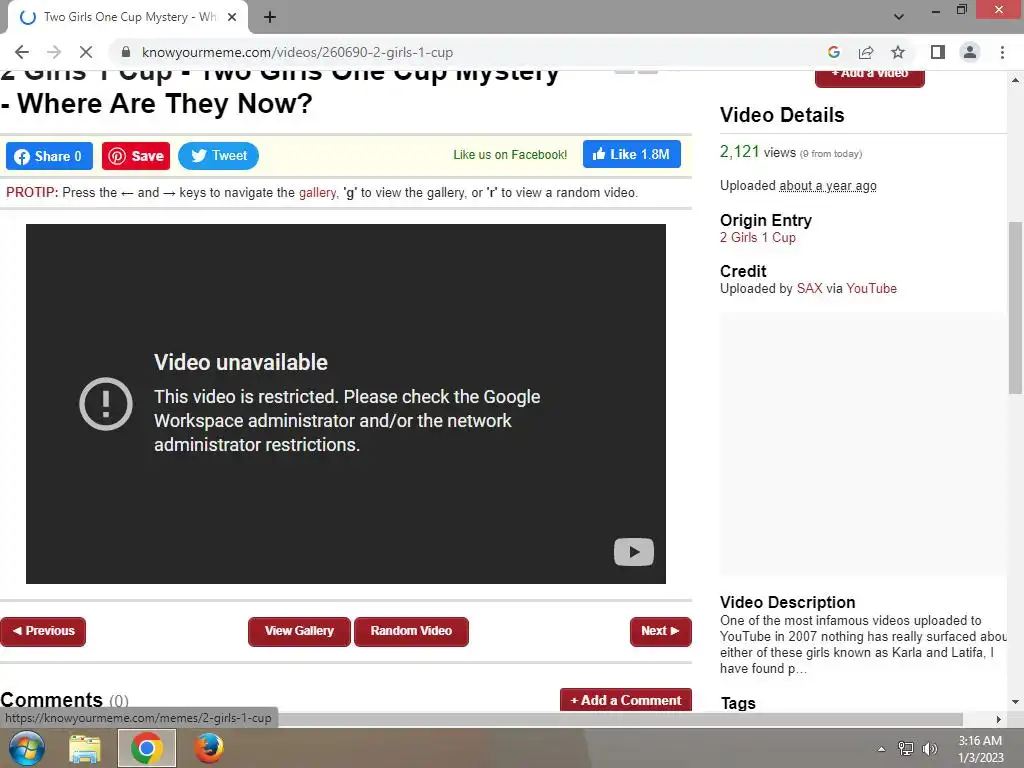Open the Windows Start menu
Image resolution: width=1024 pixels, height=768 pixels.
[27, 748]
